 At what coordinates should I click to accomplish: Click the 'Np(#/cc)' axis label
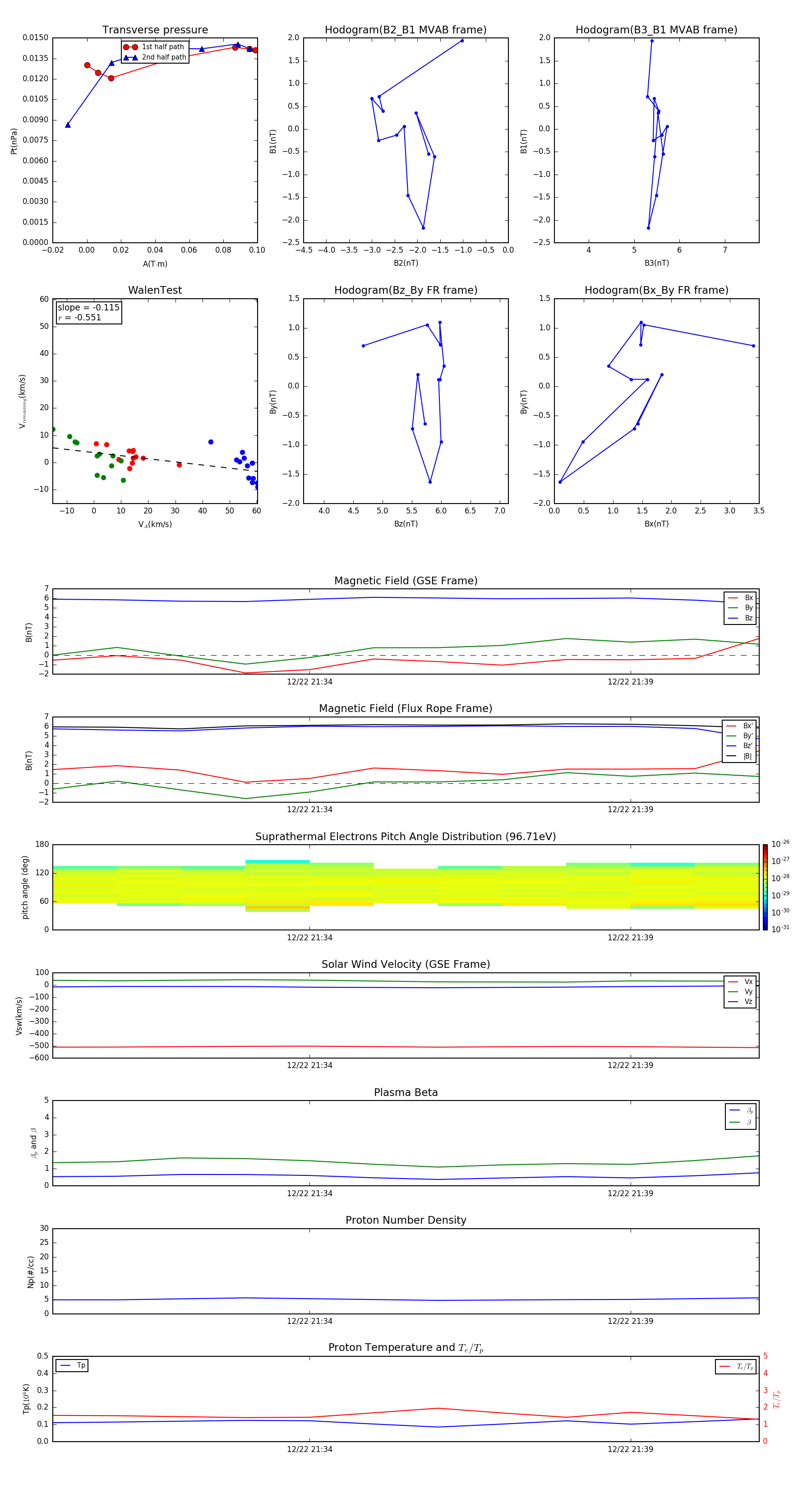click(x=31, y=1271)
